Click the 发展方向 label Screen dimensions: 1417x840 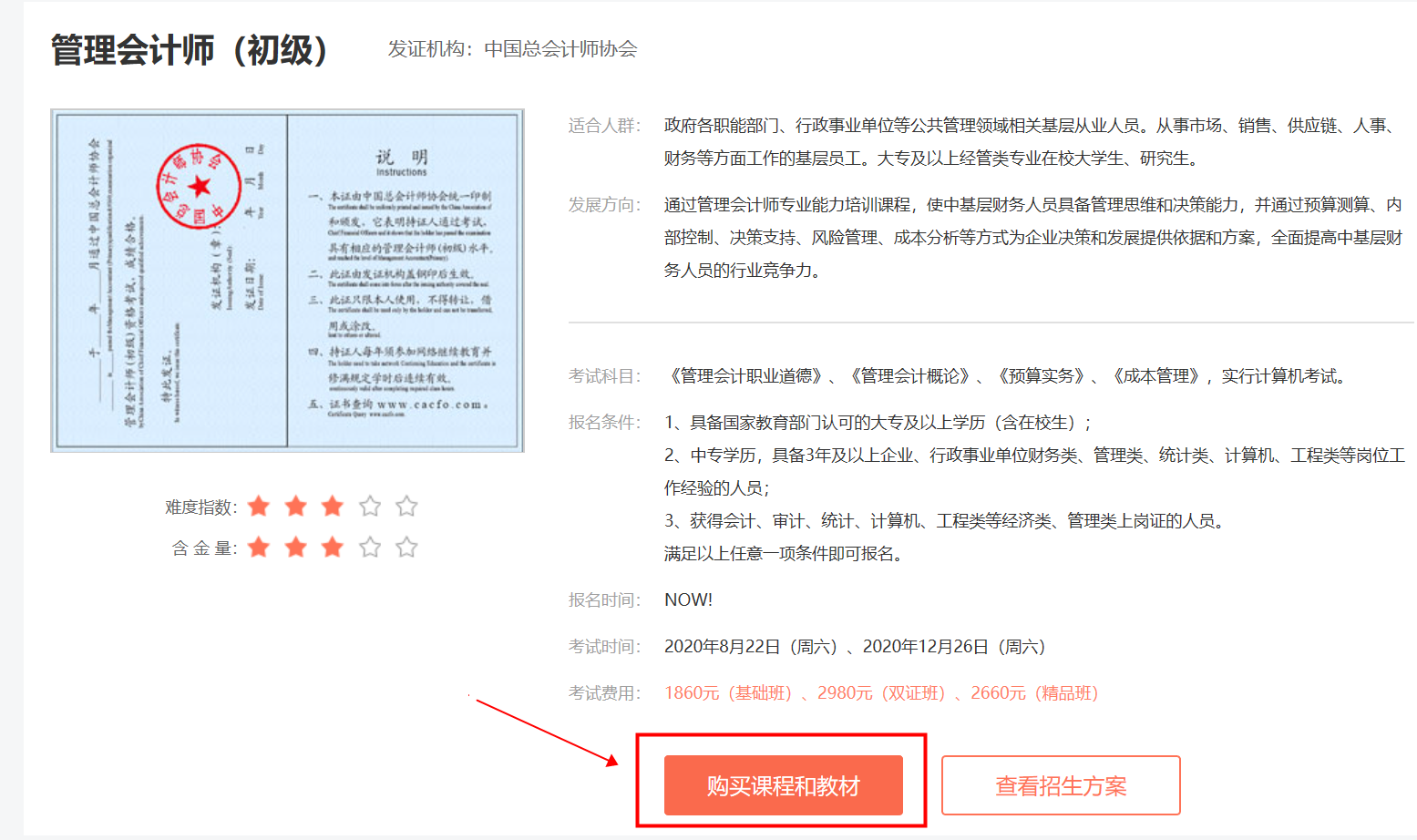coord(604,205)
